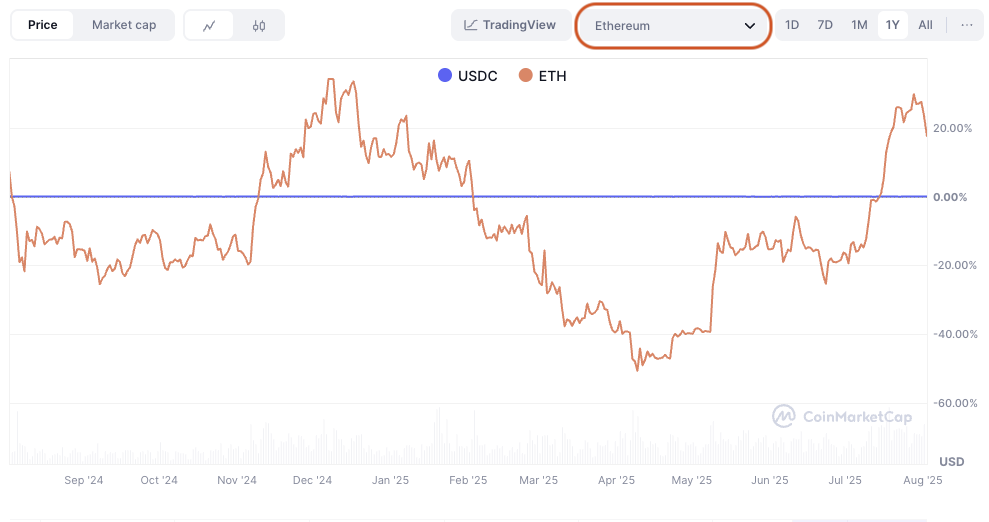
Task: Toggle ETH series in the legend
Action: (543, 75)
